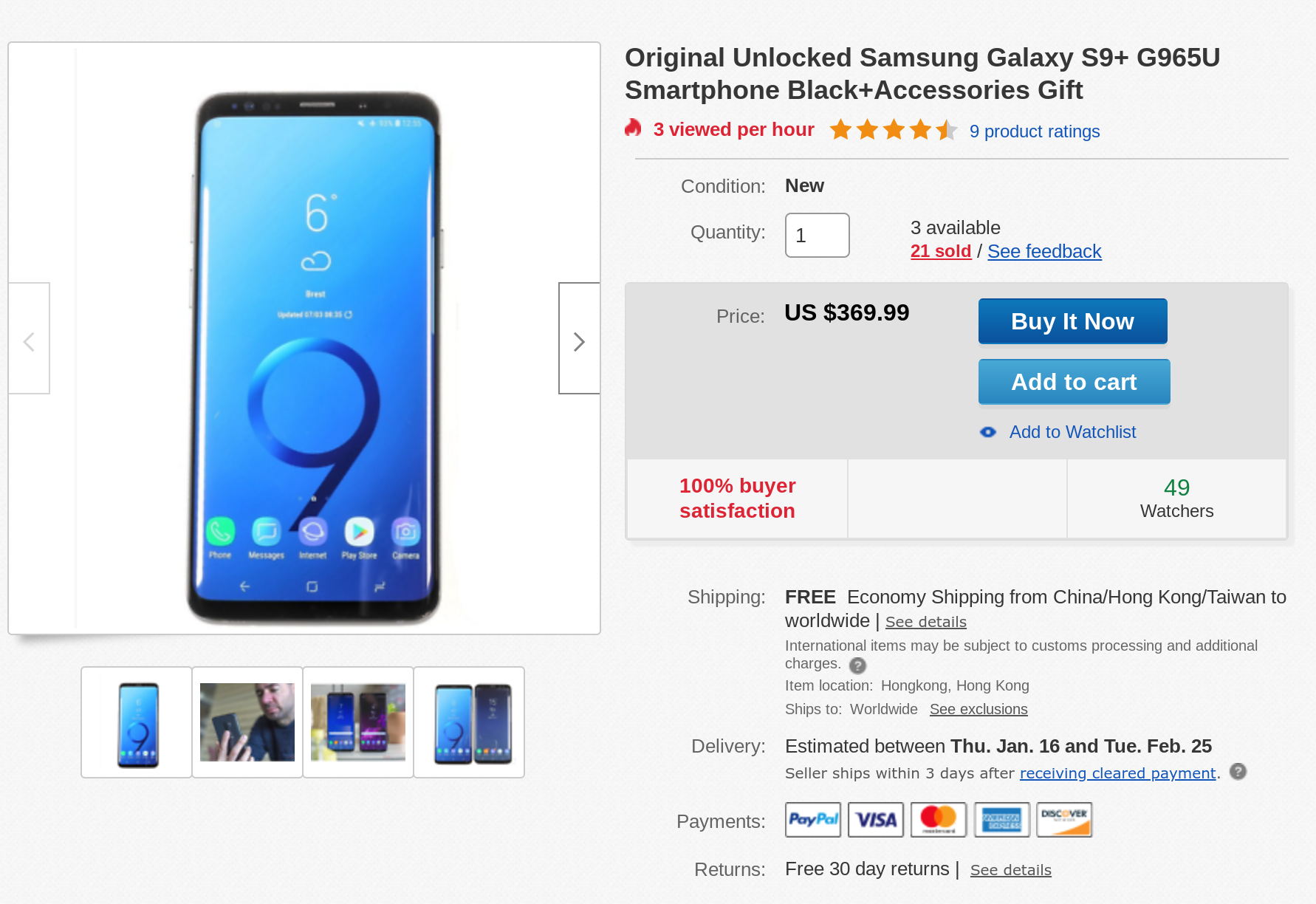Select the first single blue phone thumbnail

137,722
